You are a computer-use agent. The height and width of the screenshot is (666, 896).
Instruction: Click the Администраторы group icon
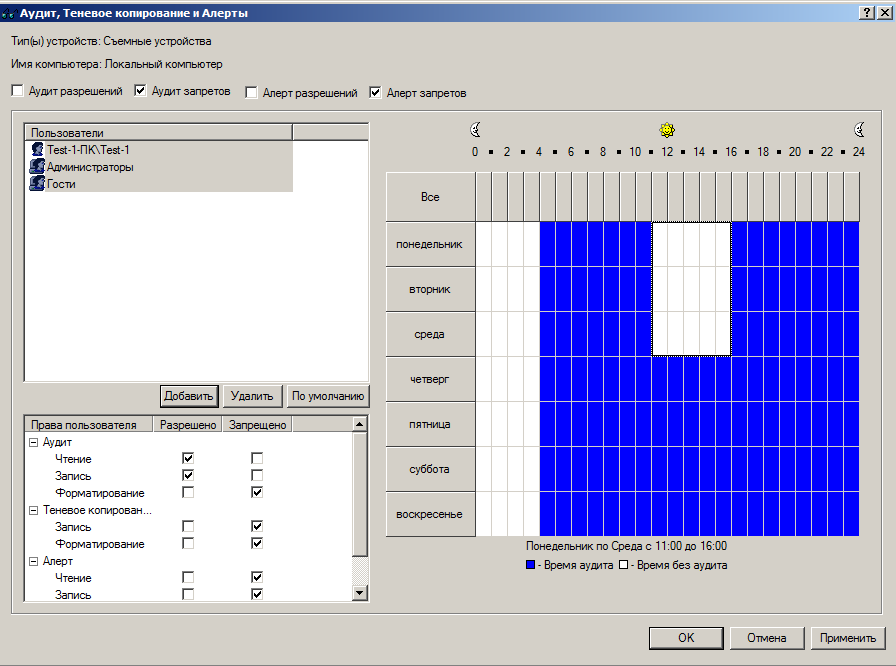[37, 167]
